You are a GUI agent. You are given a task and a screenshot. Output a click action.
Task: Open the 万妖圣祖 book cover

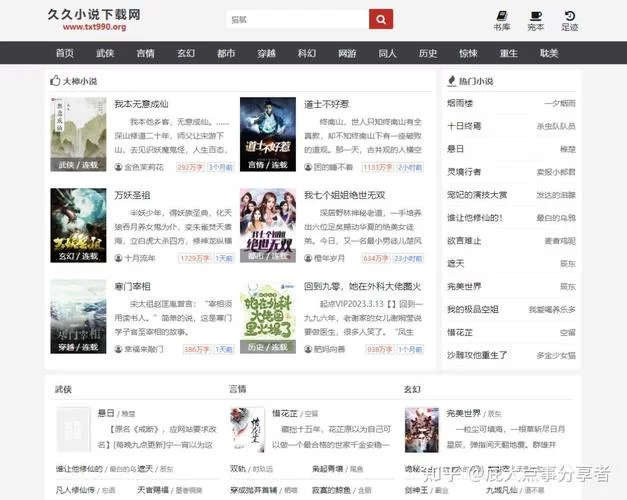78,226
